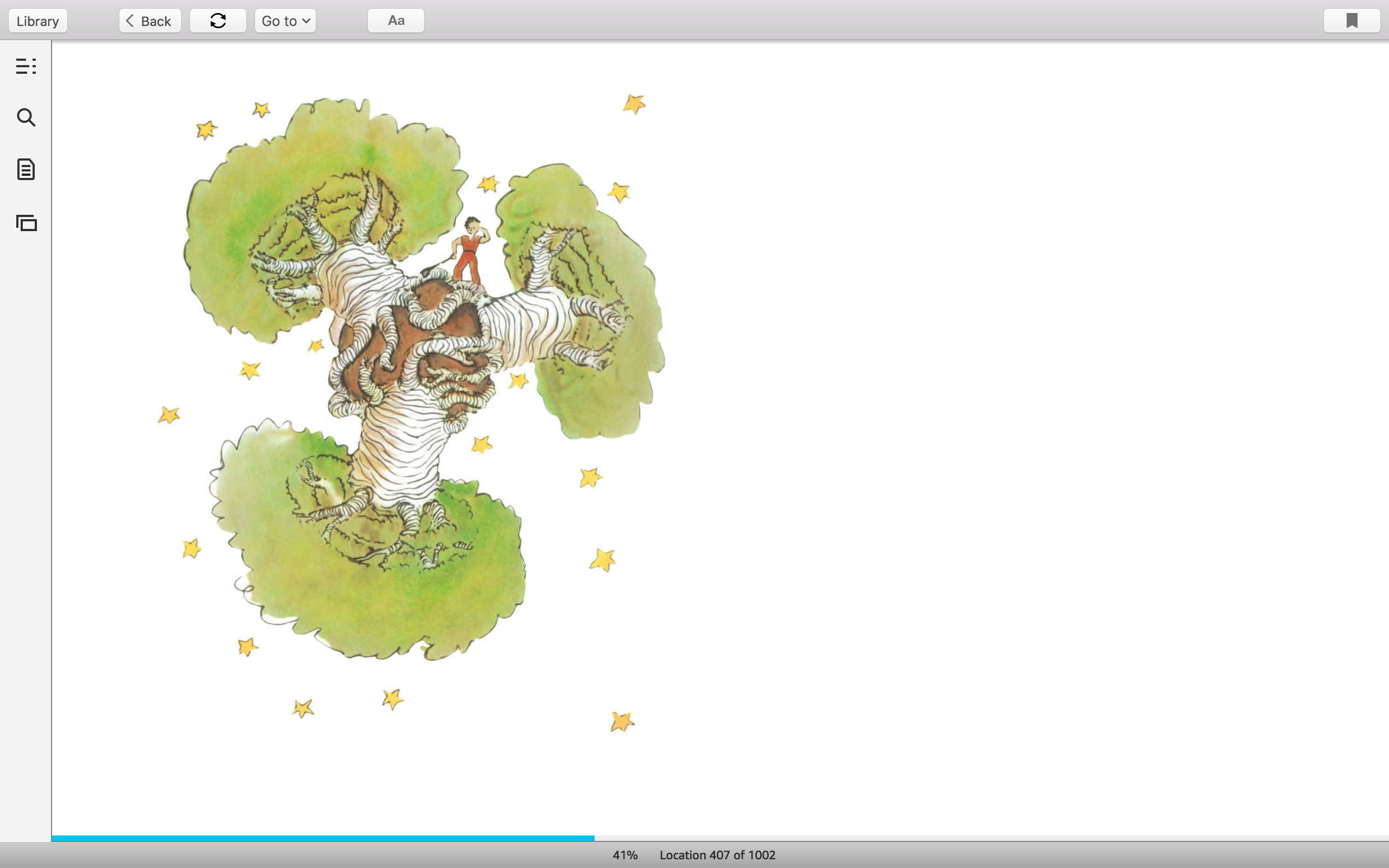
Task: Open the table of contents sidebar icon
Action: click(26, 66)
